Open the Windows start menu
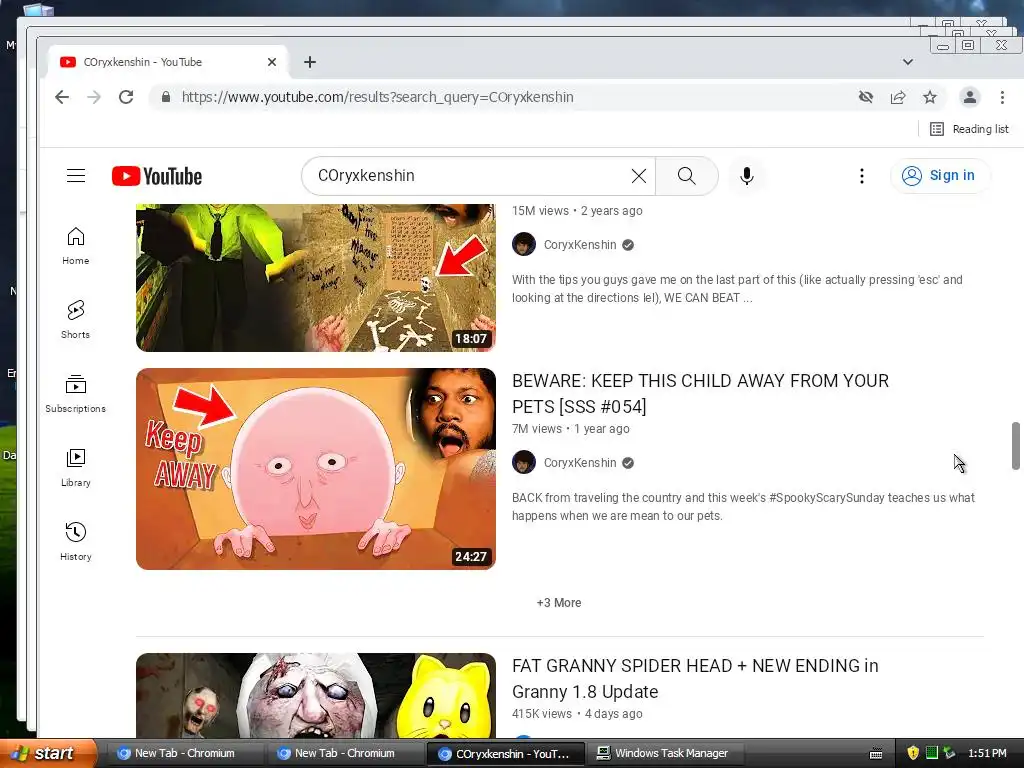Screen dimensions: 1024x768 [48, 753]
